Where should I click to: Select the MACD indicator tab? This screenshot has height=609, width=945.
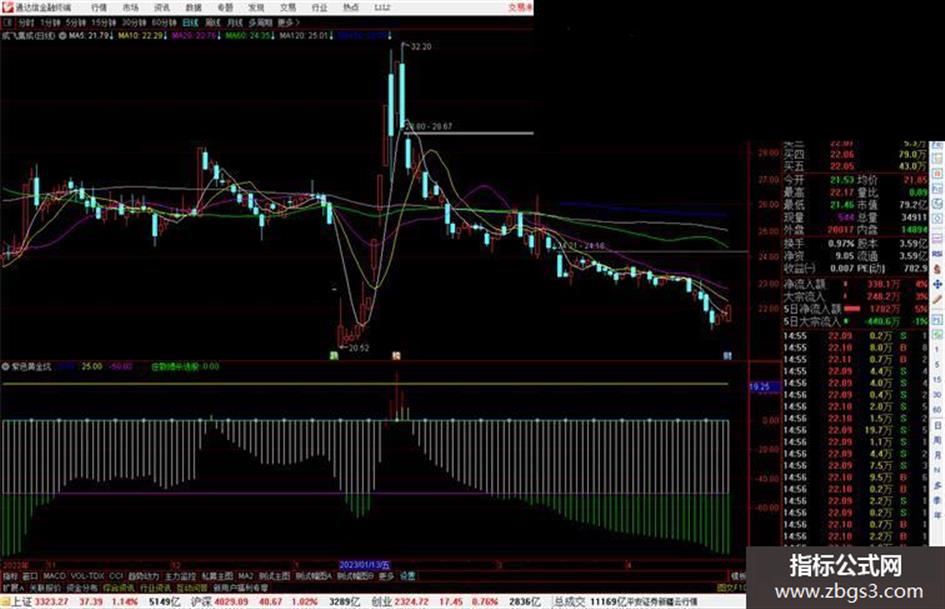tap(54, 576)
